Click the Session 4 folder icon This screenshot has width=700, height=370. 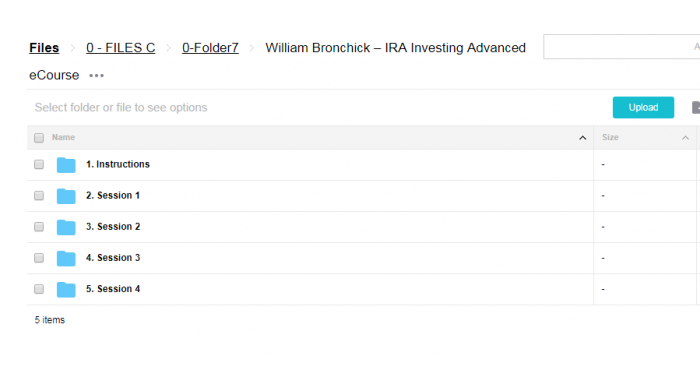(66, 290)
